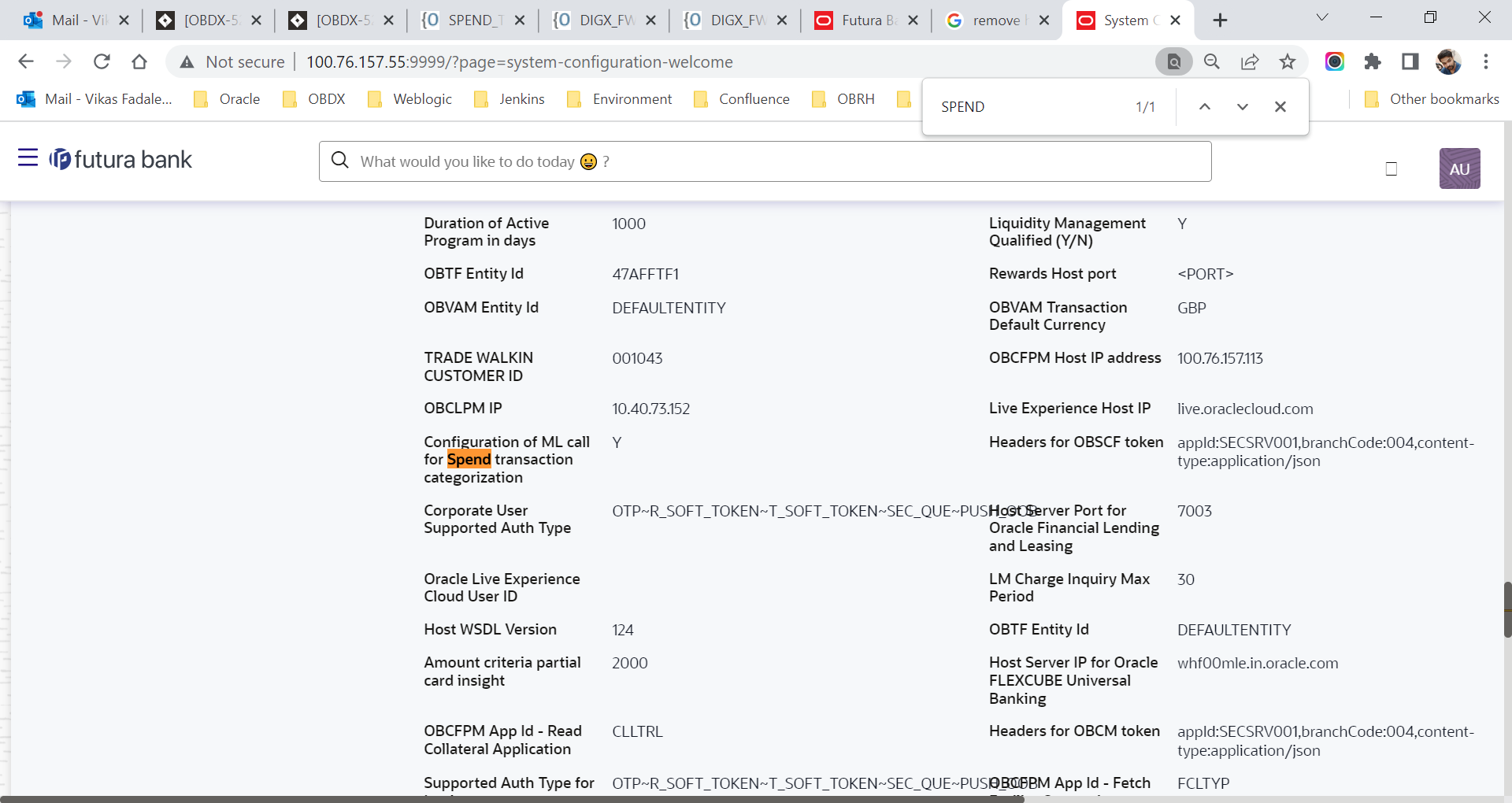Open the Other bookmarks folder

(x=1432, y=98)
